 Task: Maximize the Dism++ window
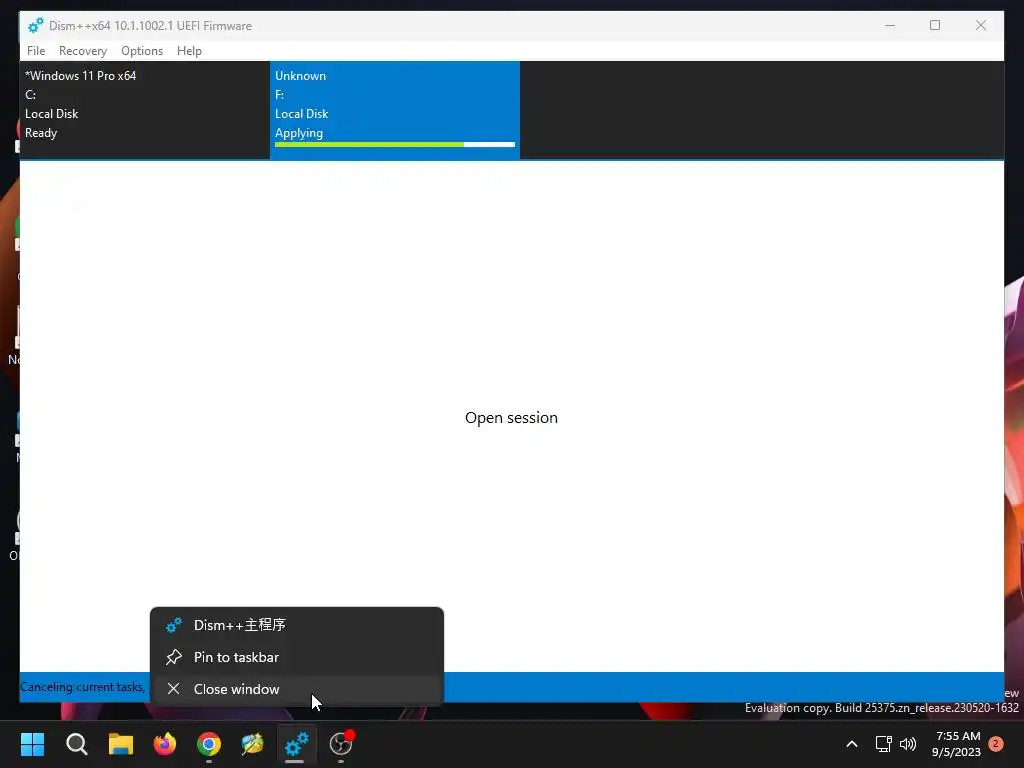935,25
